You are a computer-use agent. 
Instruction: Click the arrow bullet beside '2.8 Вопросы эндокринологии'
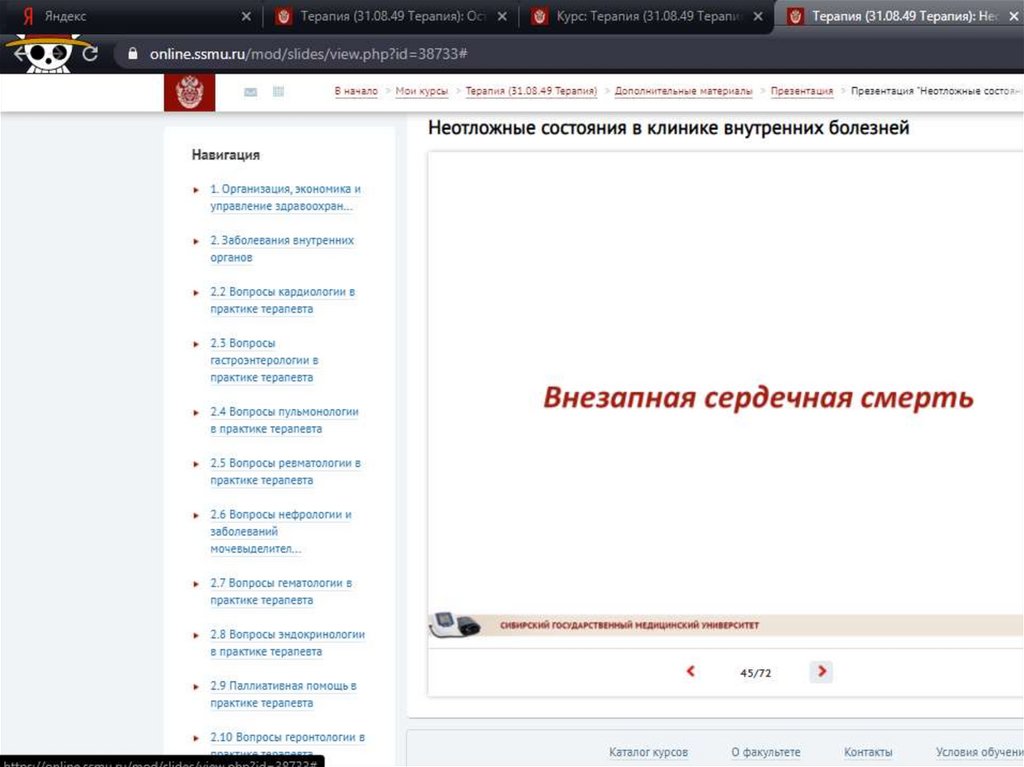pos(196,636)
